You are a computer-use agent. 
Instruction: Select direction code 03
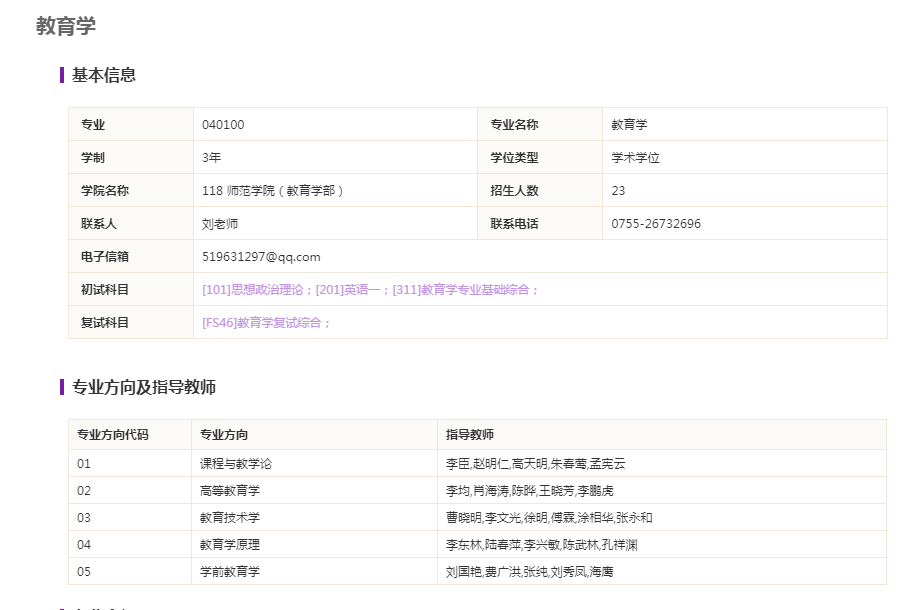pos(84,518)
